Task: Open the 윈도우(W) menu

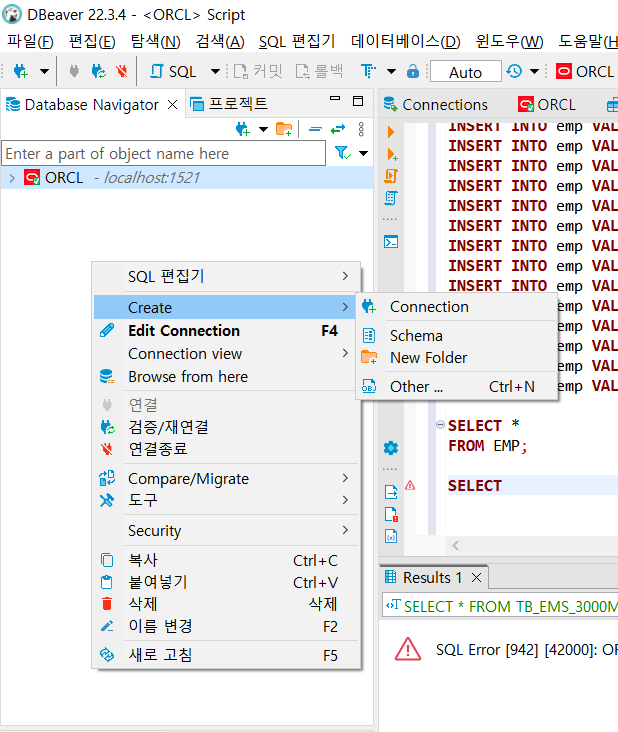Action: [x=509, y=42]
